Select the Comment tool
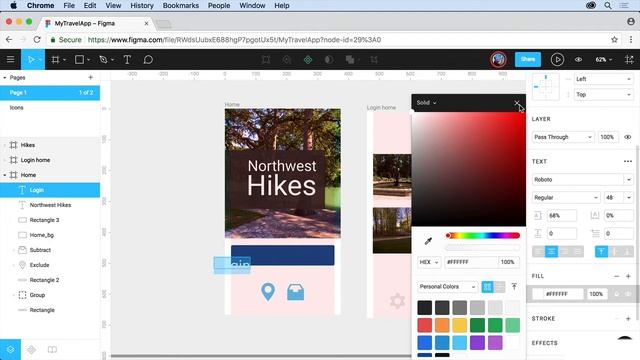The width and height of the screenshot is (640, 360). [148, 60]
